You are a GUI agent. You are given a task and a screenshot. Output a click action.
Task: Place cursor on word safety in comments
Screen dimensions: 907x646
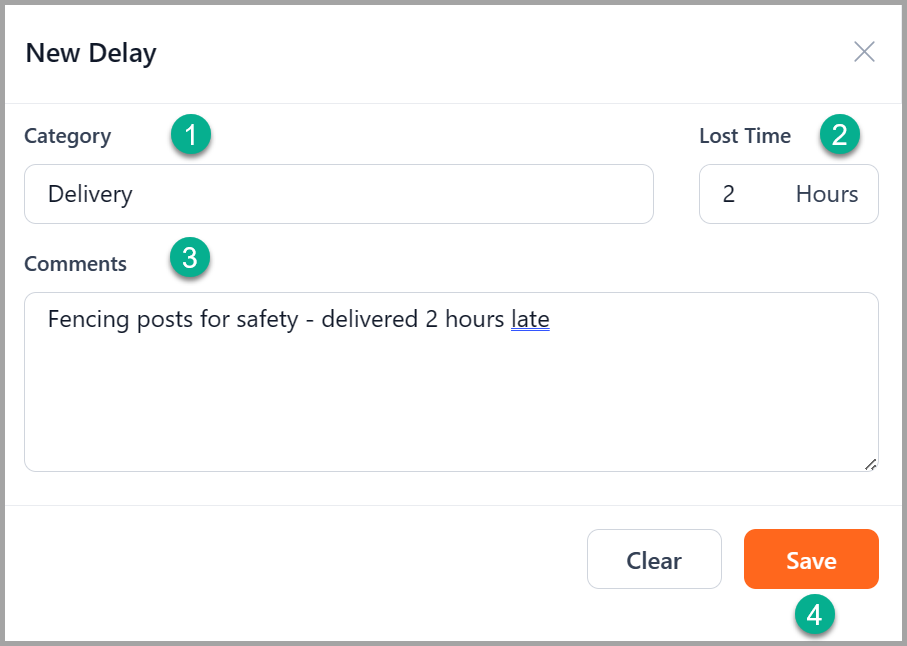(x=267, y=320)
